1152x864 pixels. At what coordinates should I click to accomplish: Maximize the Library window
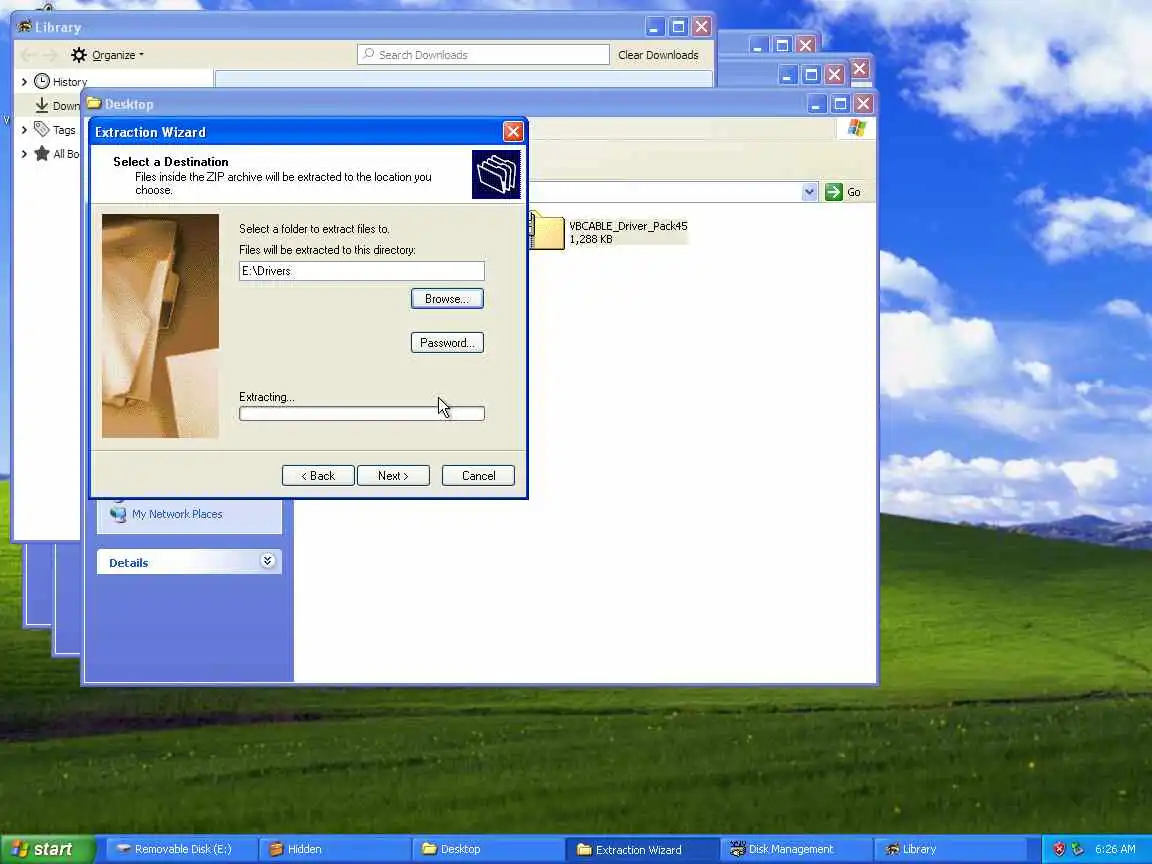tap(678, 27)
